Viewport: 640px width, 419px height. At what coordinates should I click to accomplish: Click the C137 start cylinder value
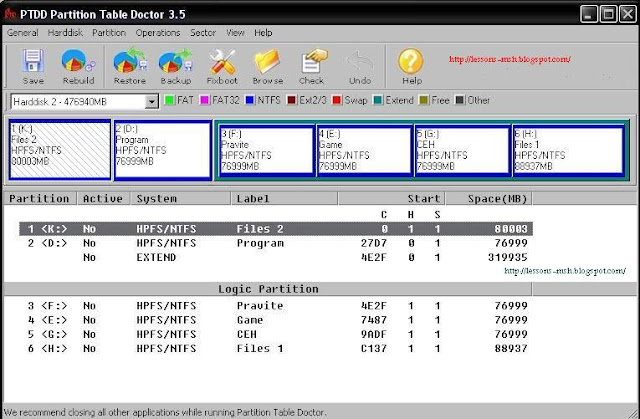[373, 348]
